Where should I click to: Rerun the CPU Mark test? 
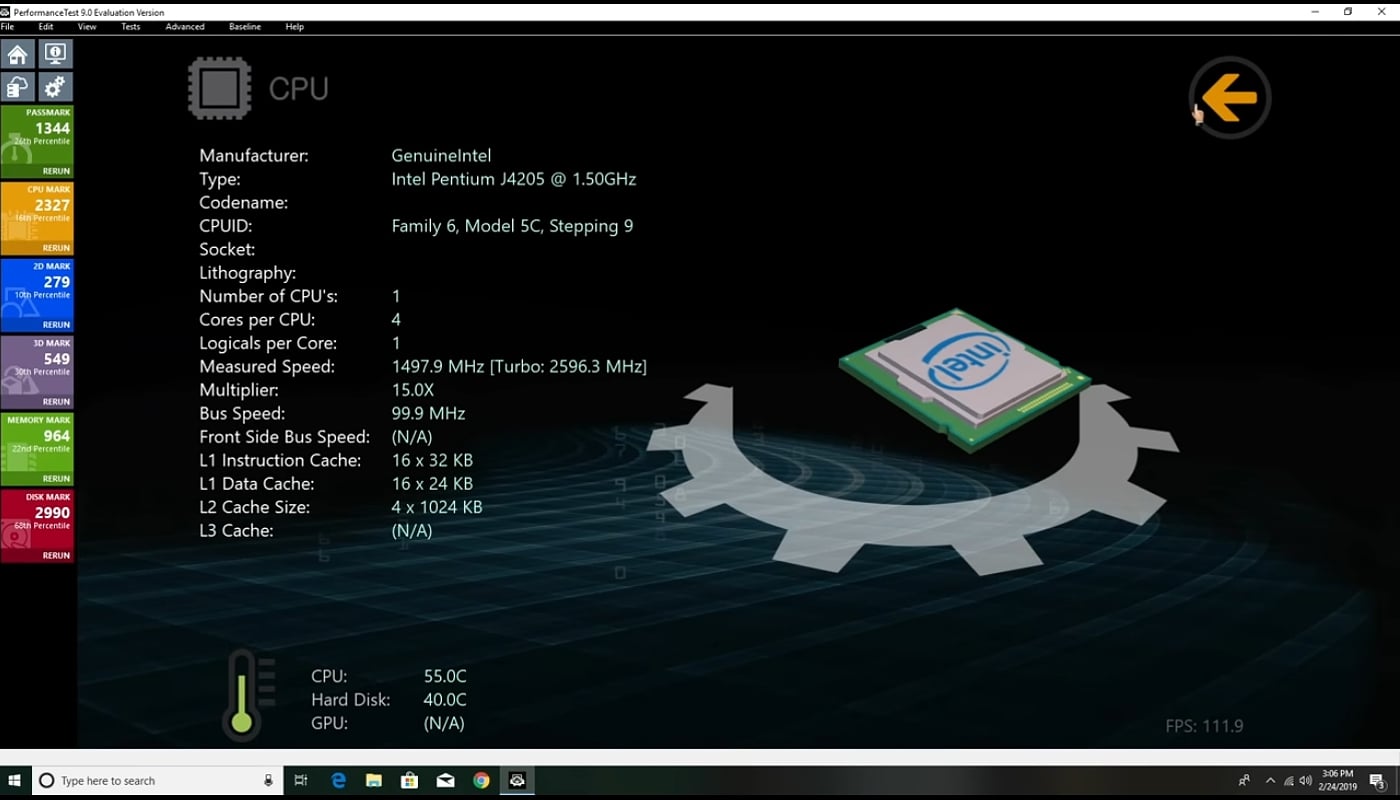pyautogui.click(x=56, y=248)
